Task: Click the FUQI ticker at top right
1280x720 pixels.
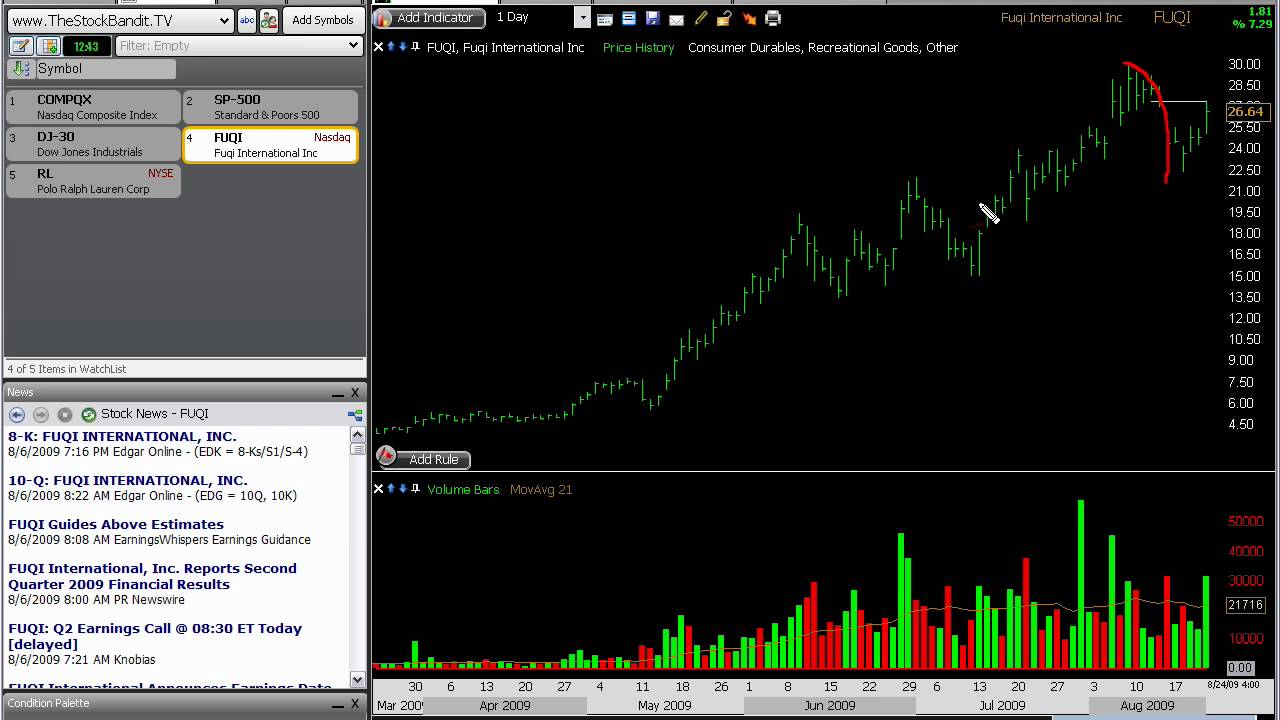Action: click(1172, 18)
